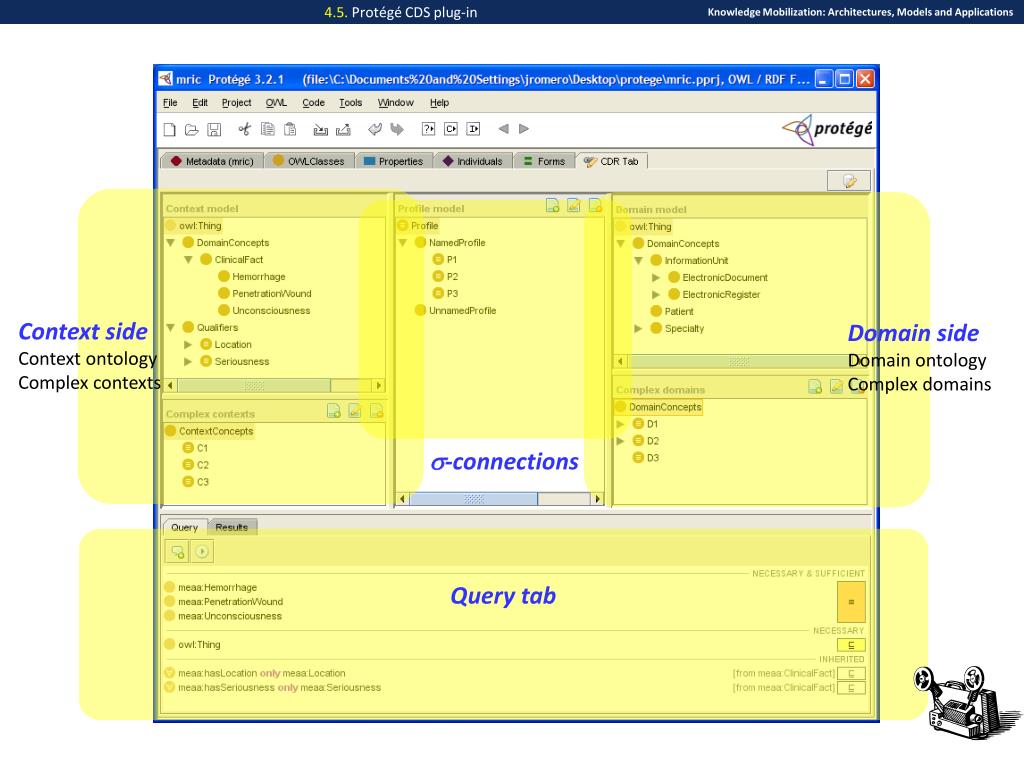
Task: Switch to the Properties tab
Action: [x=393, y=161]
